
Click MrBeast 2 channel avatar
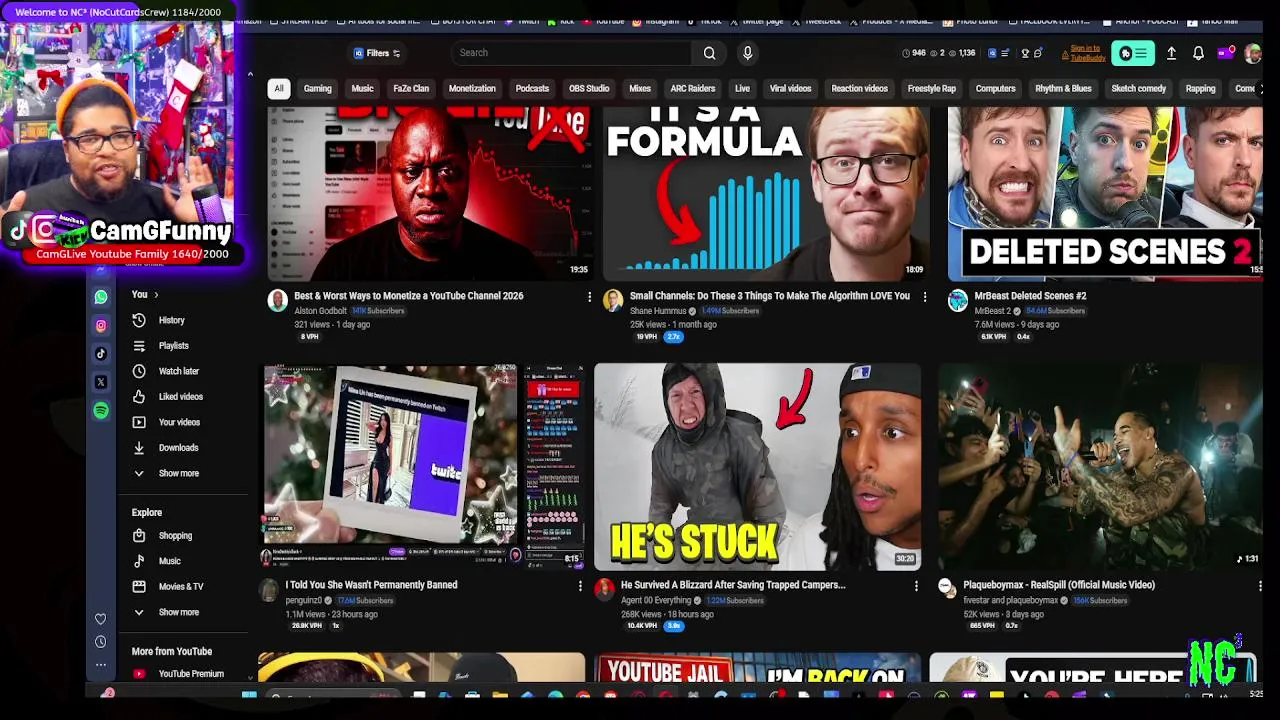pos(957,300)
